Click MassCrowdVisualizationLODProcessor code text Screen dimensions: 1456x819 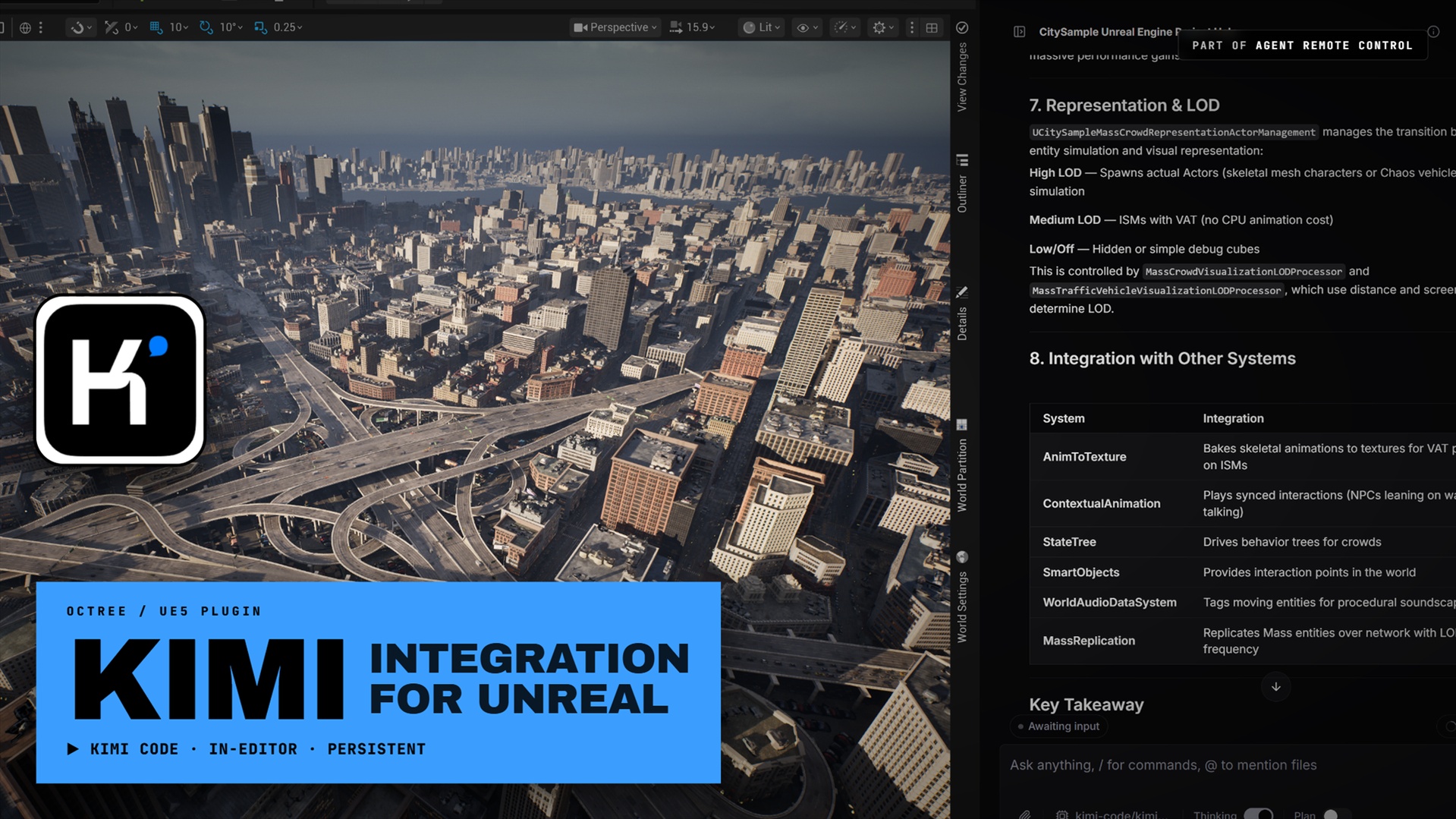pos(1243,272)
